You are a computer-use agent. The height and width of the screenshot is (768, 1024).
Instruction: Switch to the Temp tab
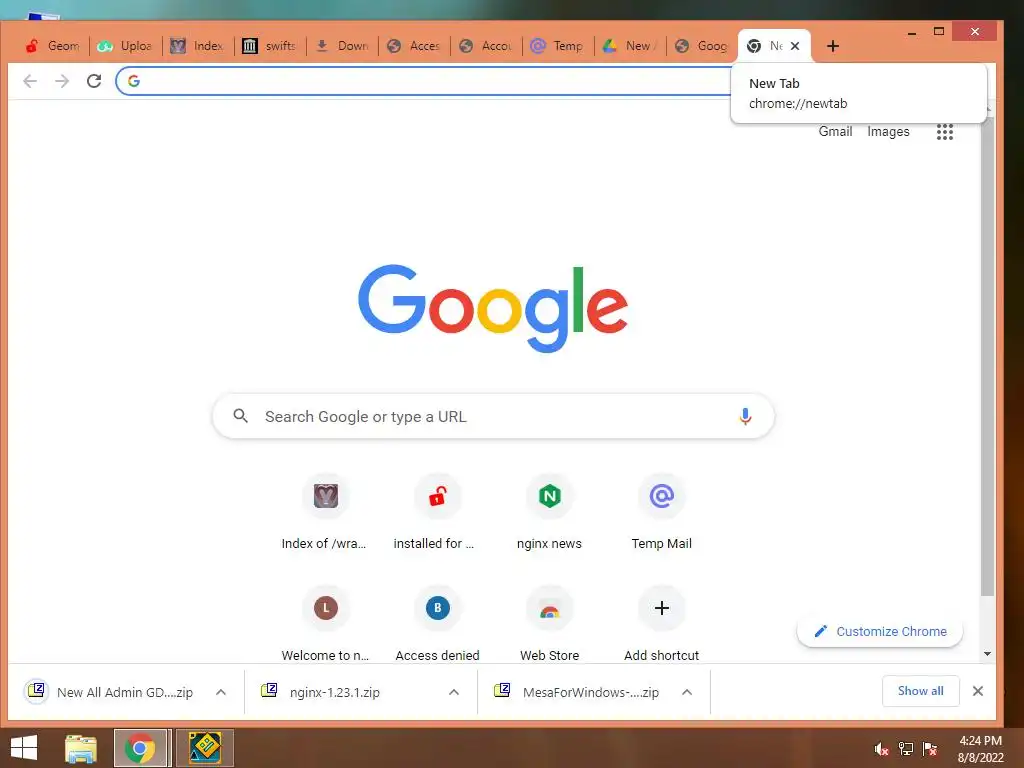coord(557,46)
